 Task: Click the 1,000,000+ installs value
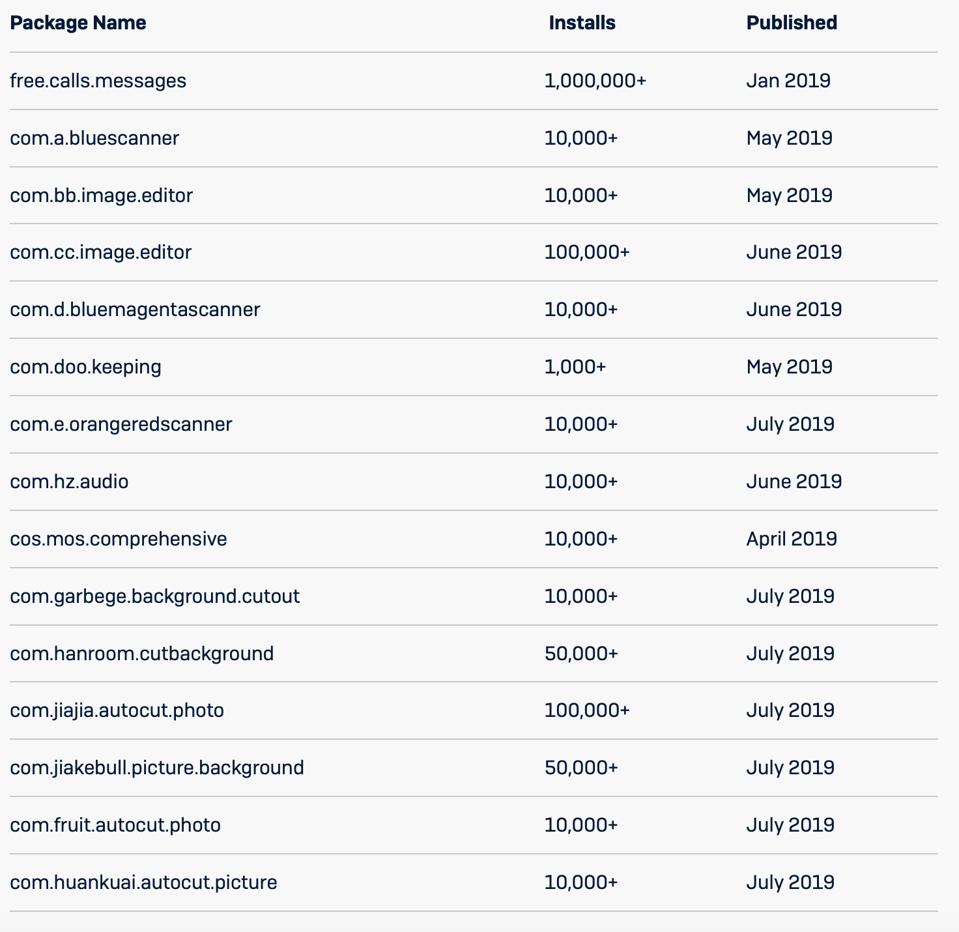tap(595, 81)
